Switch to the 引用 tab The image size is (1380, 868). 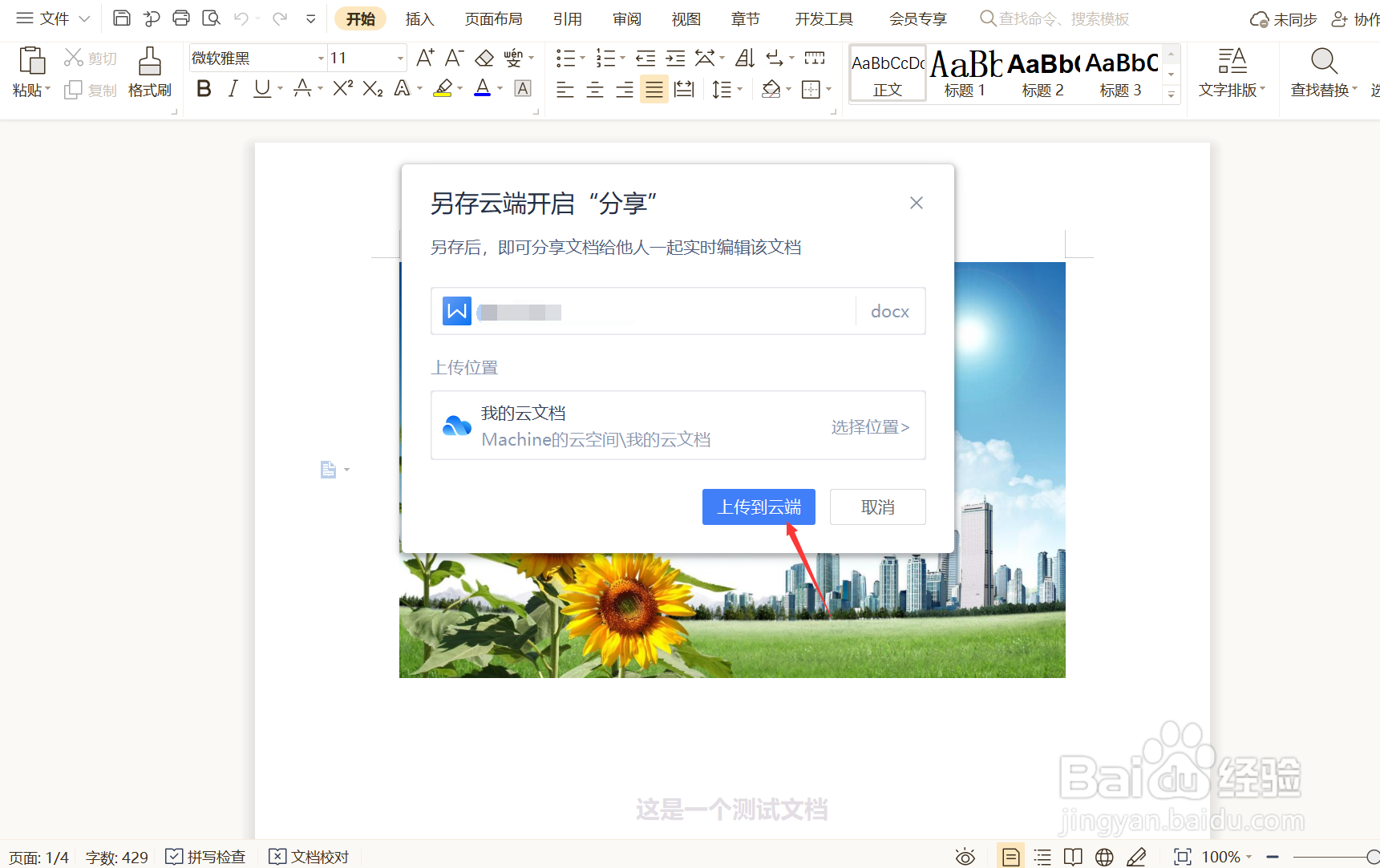coord(568,18)
